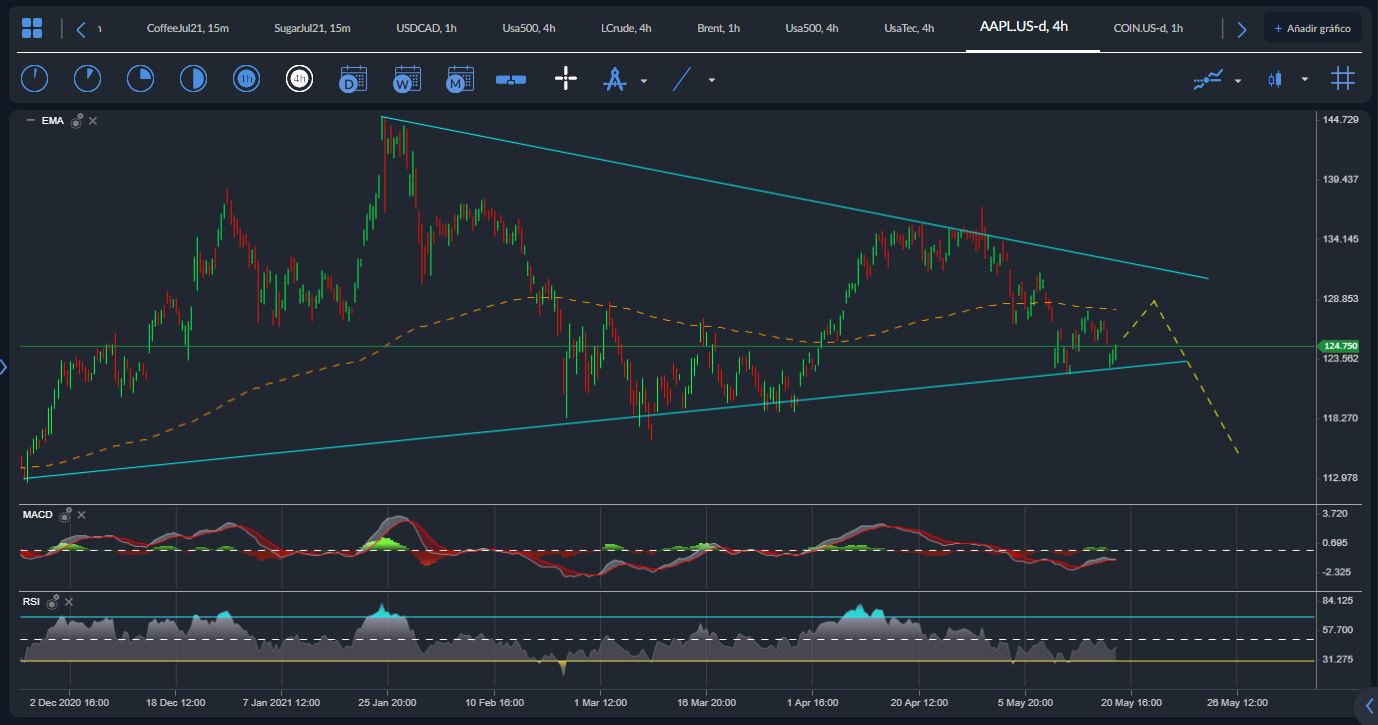The image size is (1378, 725).
Task: Expand the line tool options dropdown
Action: (x=712, y=78)
